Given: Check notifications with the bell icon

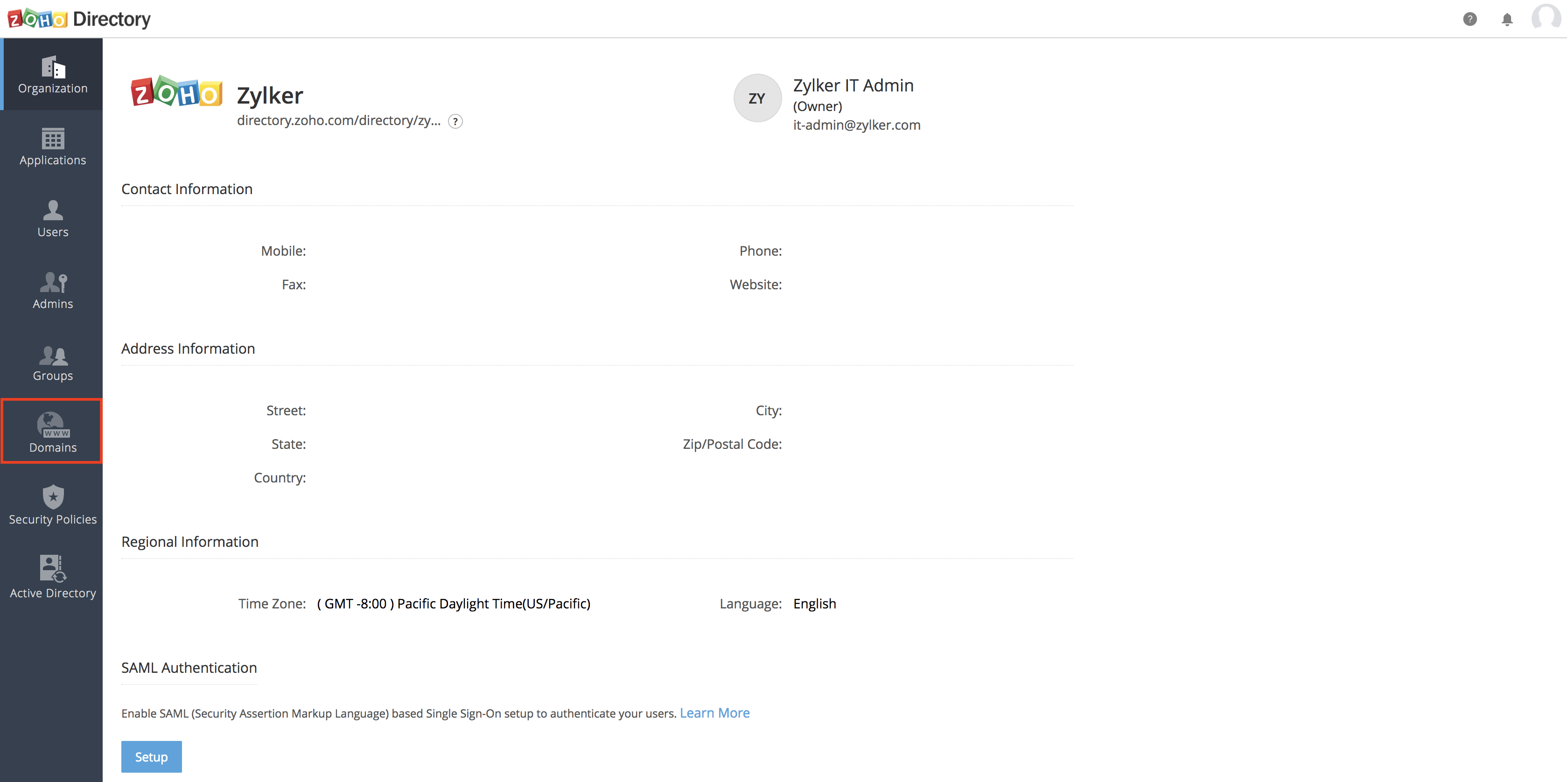Looking at the screenshot, I should click(1507, 19).
